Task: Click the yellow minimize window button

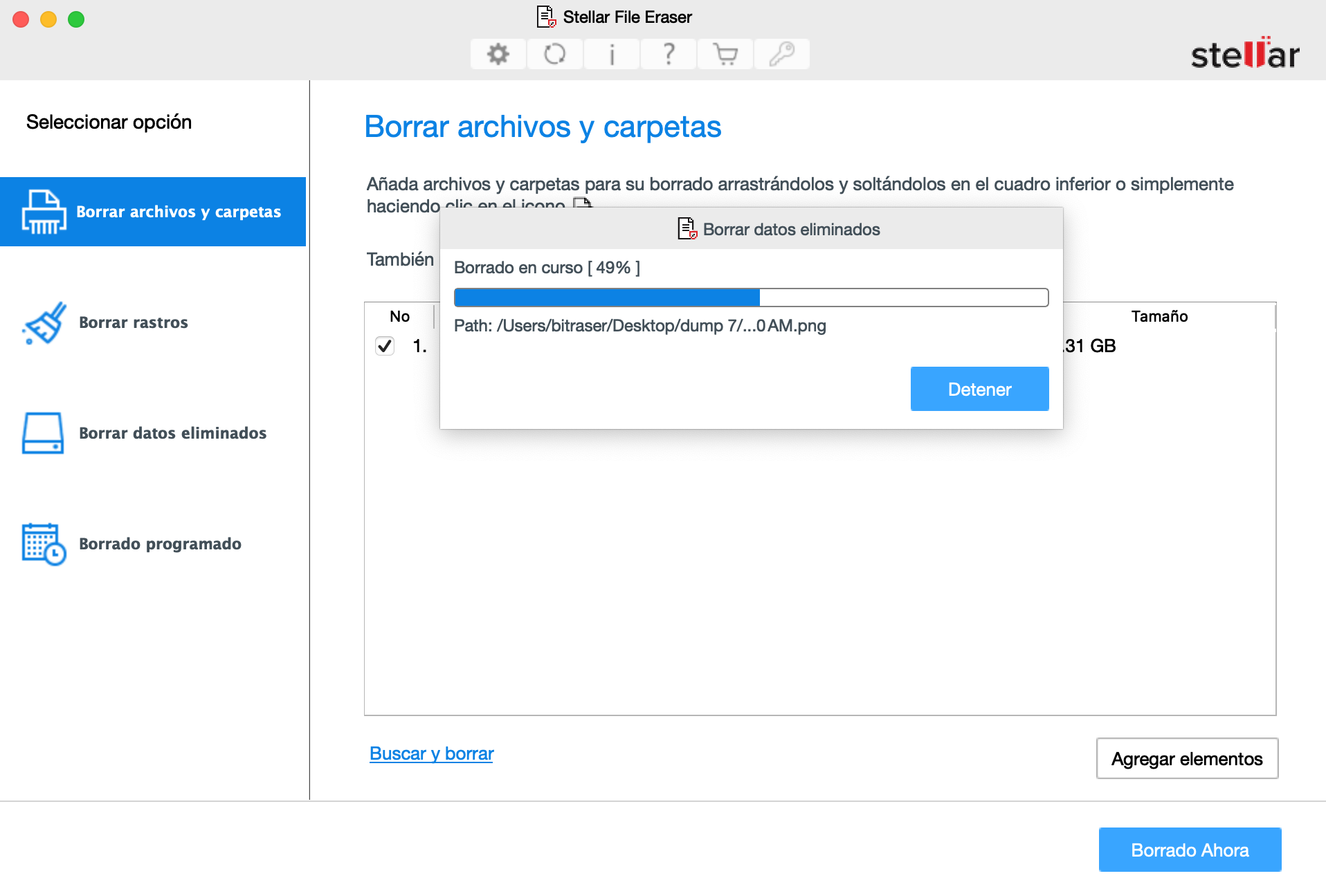Action: click(48, 19)
